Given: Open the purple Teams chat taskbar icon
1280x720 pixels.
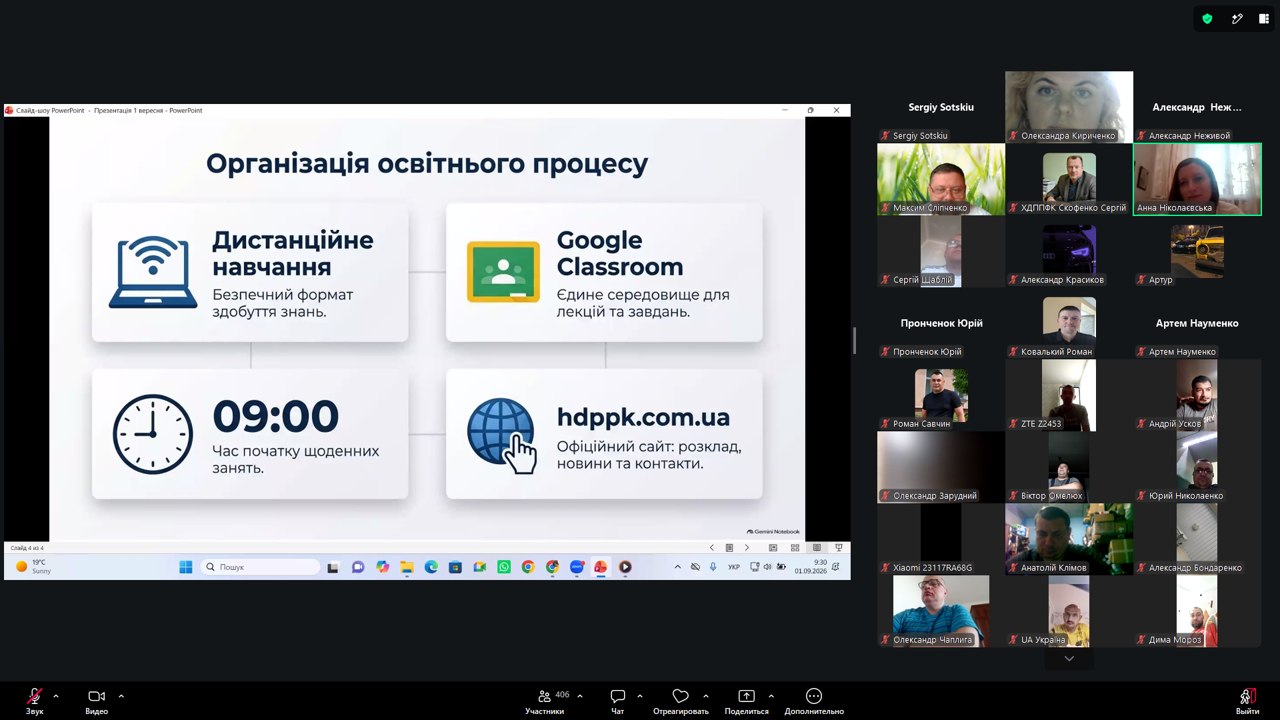Looking at the screenshot, I should 358,567.
